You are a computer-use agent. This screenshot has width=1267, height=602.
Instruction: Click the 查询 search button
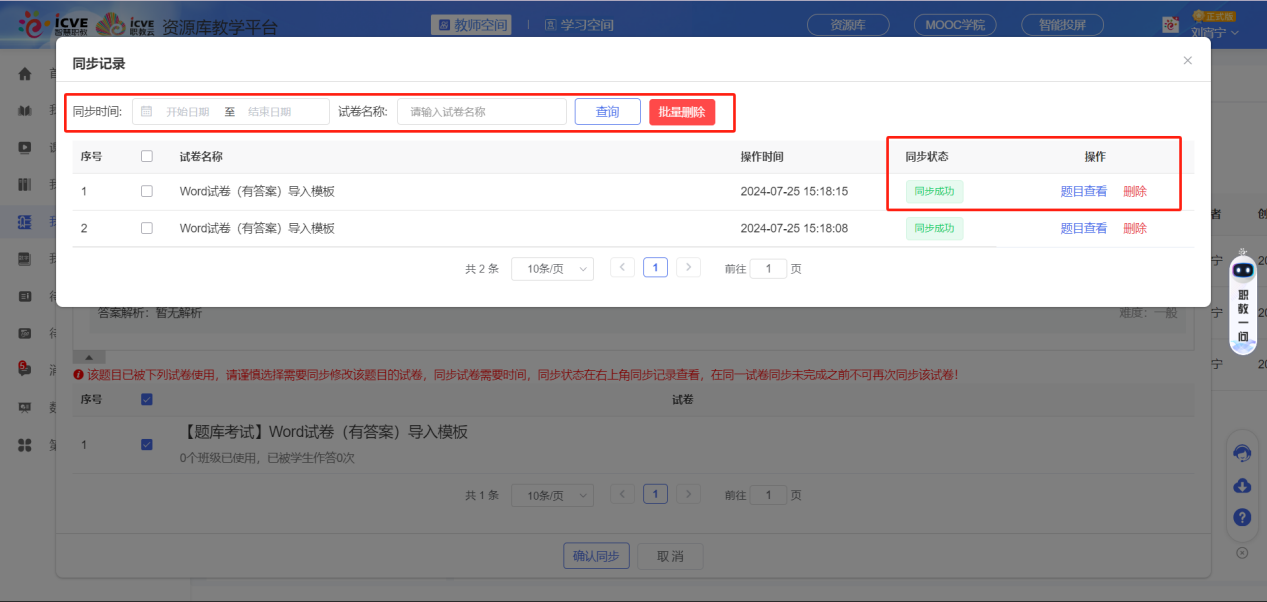[606, 111]
